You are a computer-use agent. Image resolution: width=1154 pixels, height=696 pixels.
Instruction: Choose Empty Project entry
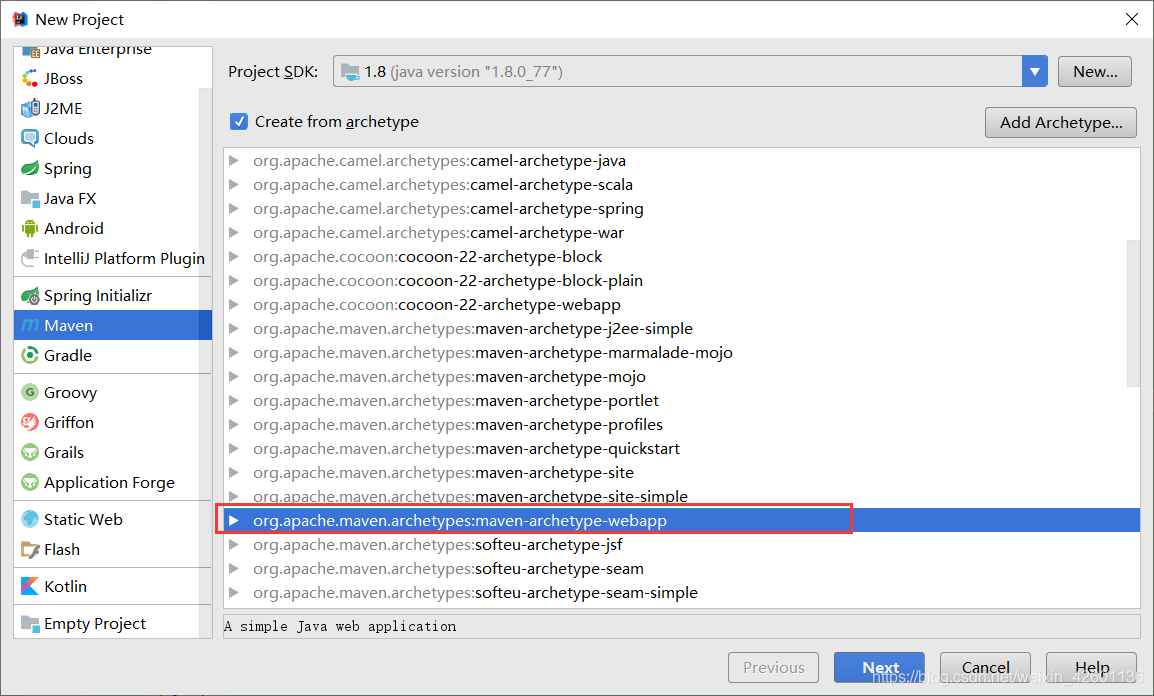pyautogui.click(x=113, y=624)
